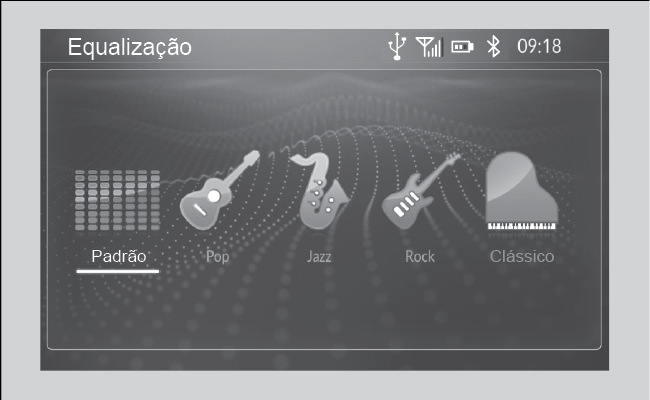This screenshot has height=400, width=650.
Task: Select the Rock electric guitar icon
Action: pos(421,191)
